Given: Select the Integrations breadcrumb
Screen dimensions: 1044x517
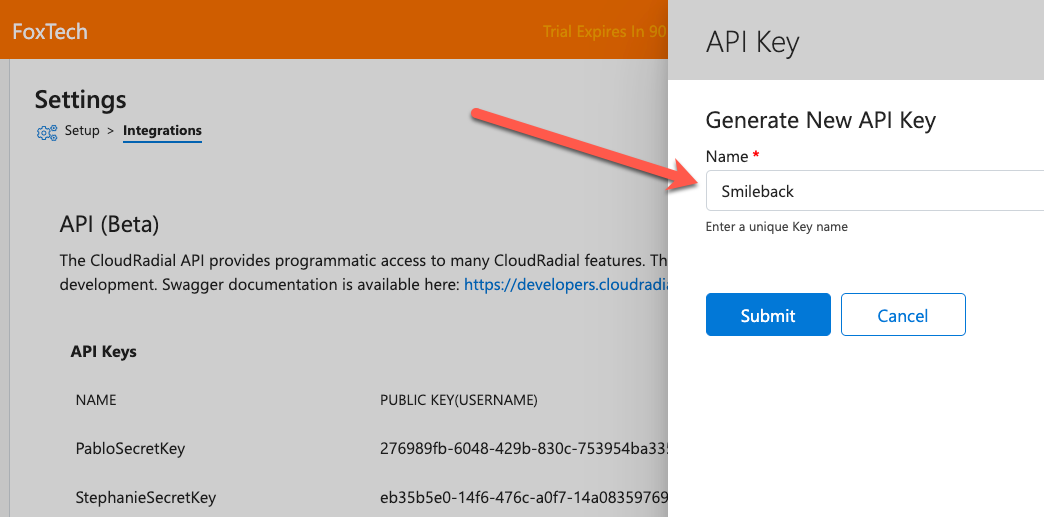Looking at the screenshot, I should tap(162, 131).
